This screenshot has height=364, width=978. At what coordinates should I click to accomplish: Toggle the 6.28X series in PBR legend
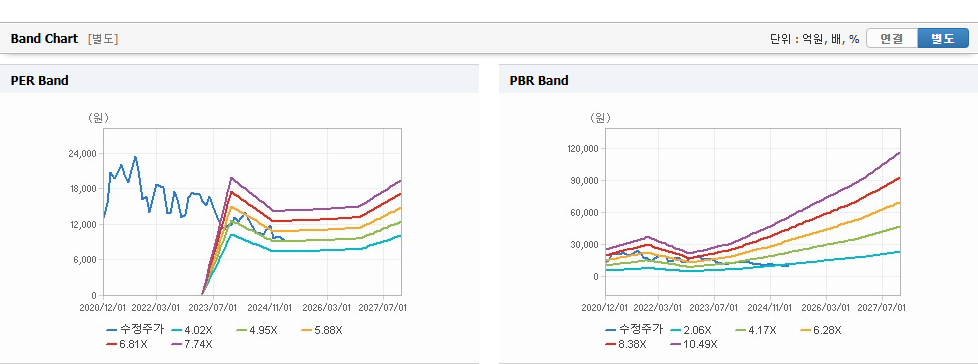820,330
